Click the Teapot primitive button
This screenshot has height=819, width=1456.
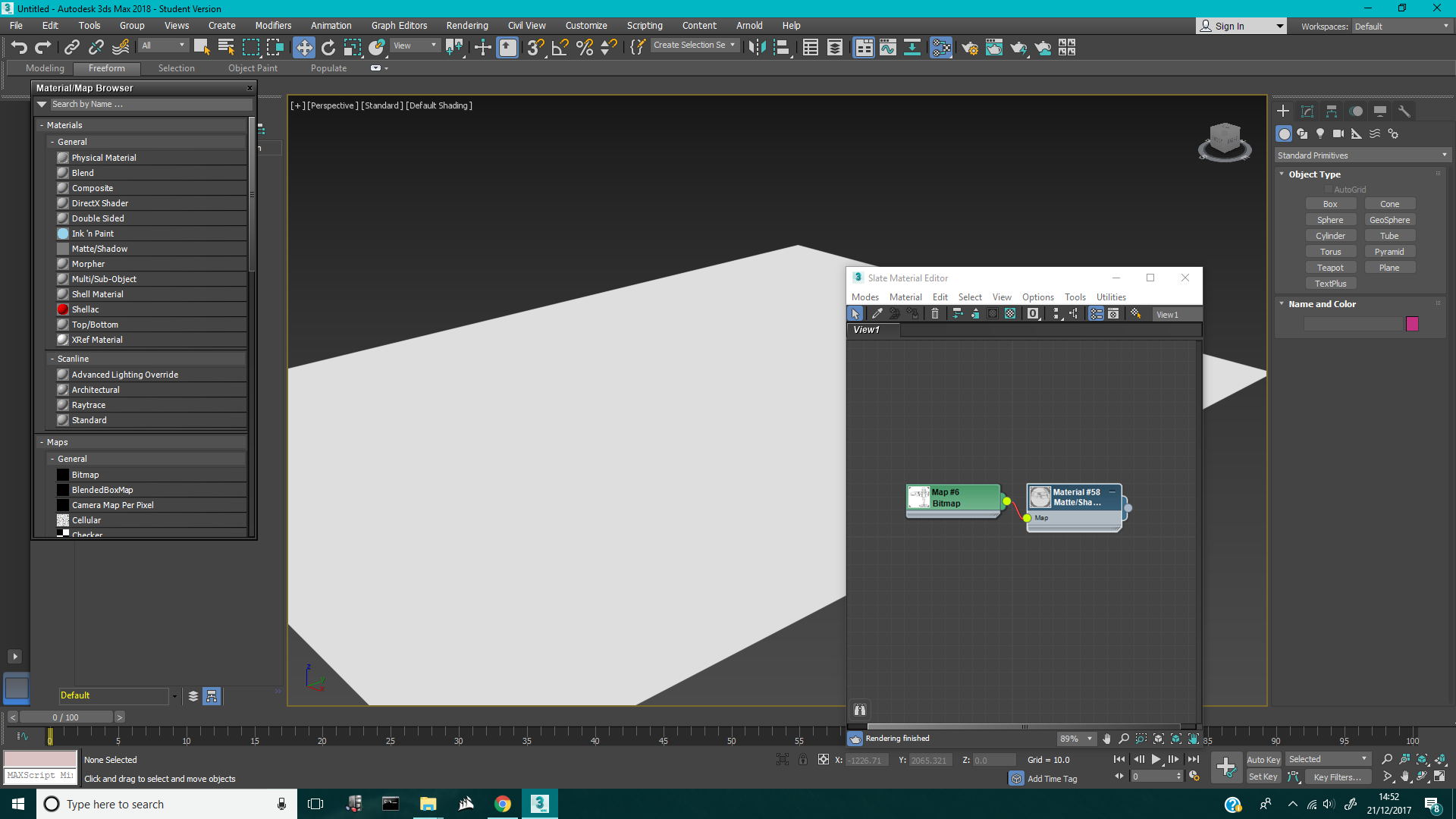1330,267
